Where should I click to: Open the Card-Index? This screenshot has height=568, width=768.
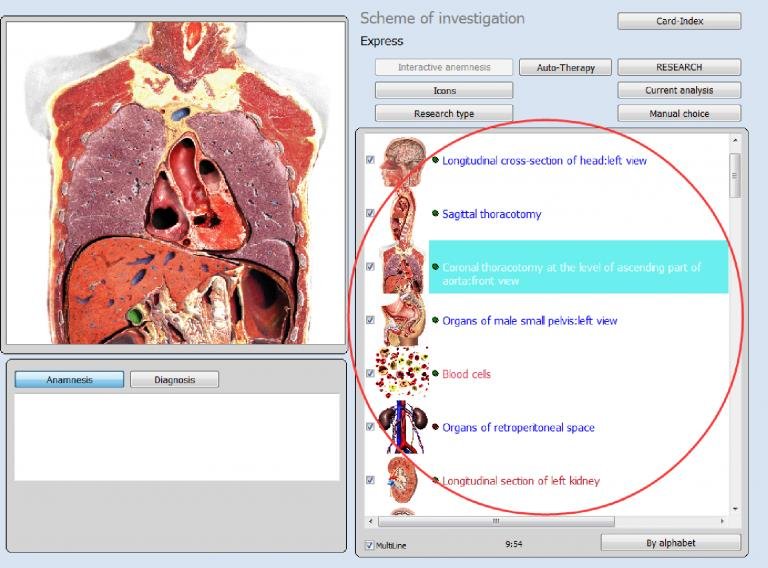(x=679, y=21)
